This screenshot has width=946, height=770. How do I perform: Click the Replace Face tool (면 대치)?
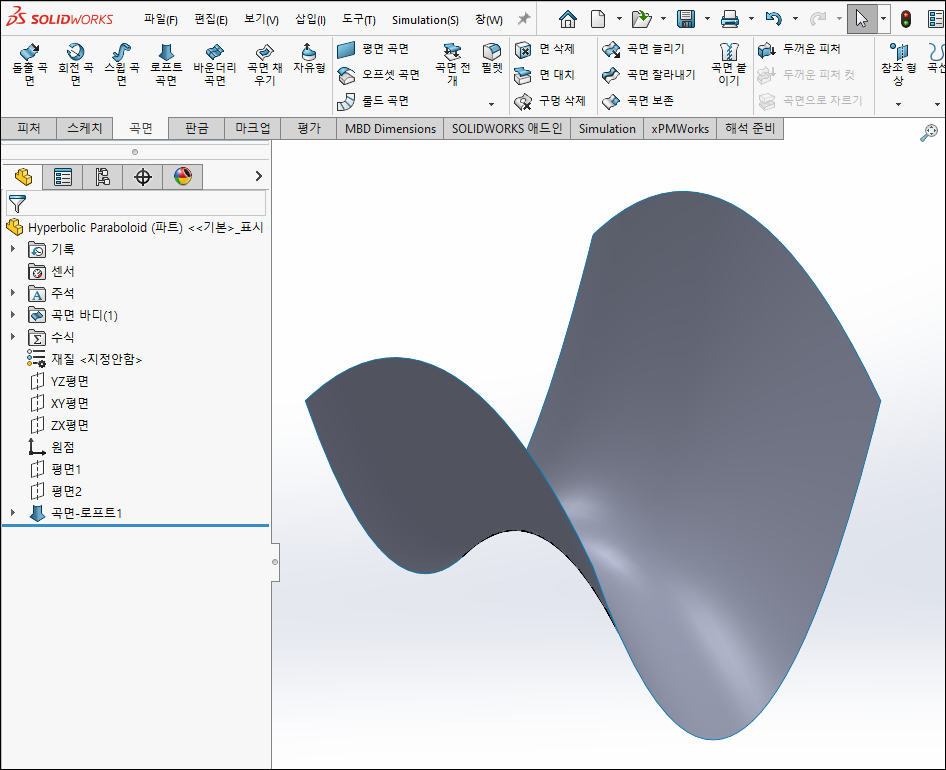(545, 75)
